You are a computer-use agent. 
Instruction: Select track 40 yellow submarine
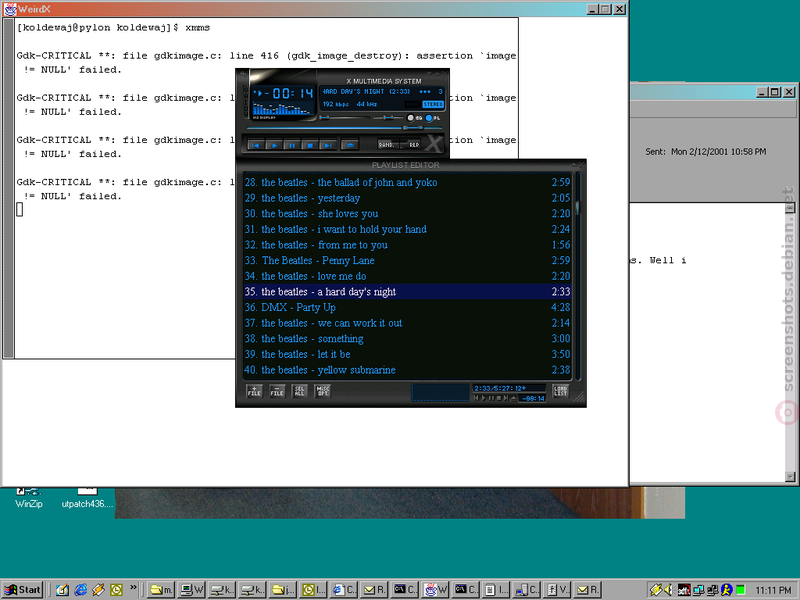pyautogui.click(x=407, y=370)
